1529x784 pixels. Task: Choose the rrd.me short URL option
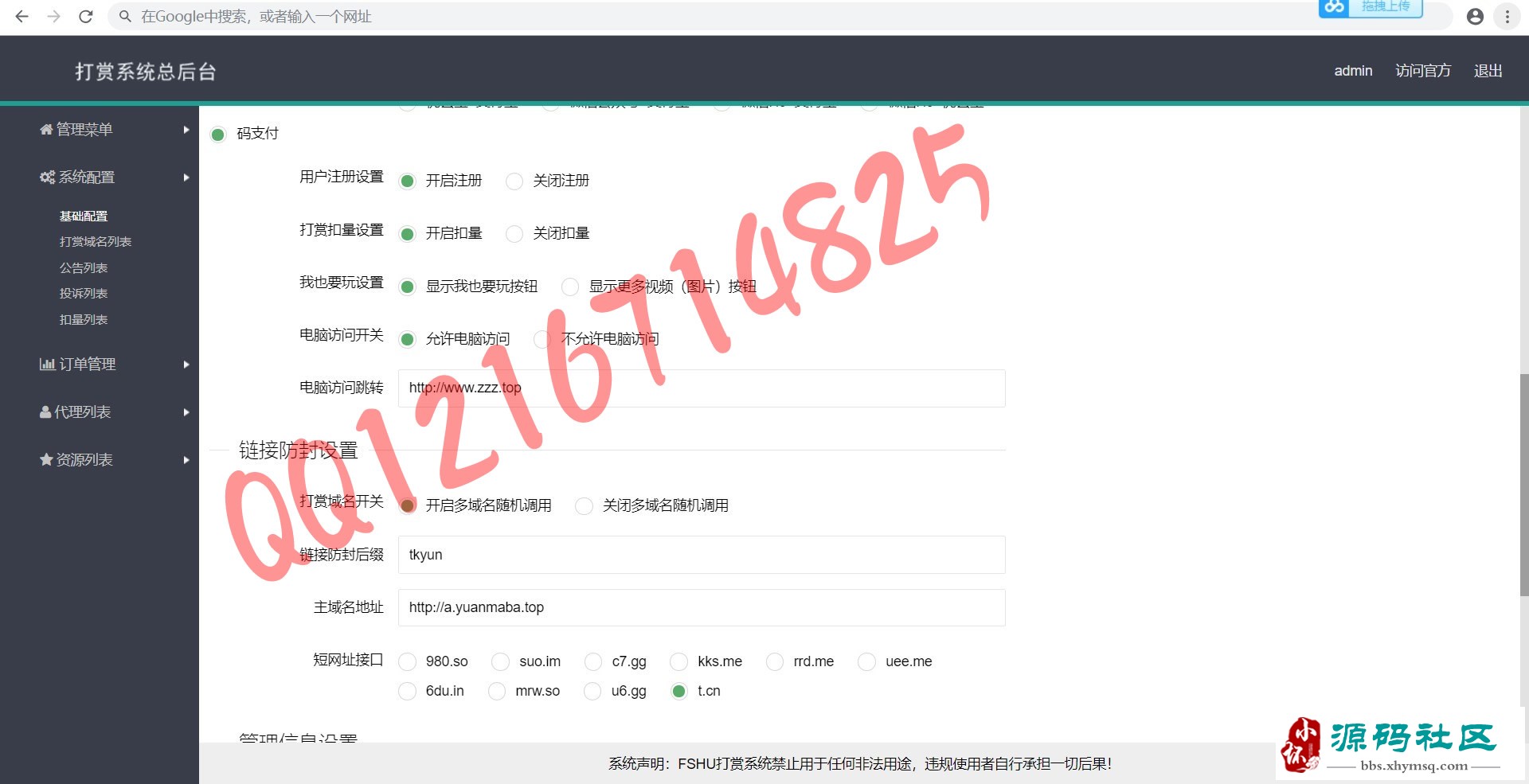click(x=774, y=661)
